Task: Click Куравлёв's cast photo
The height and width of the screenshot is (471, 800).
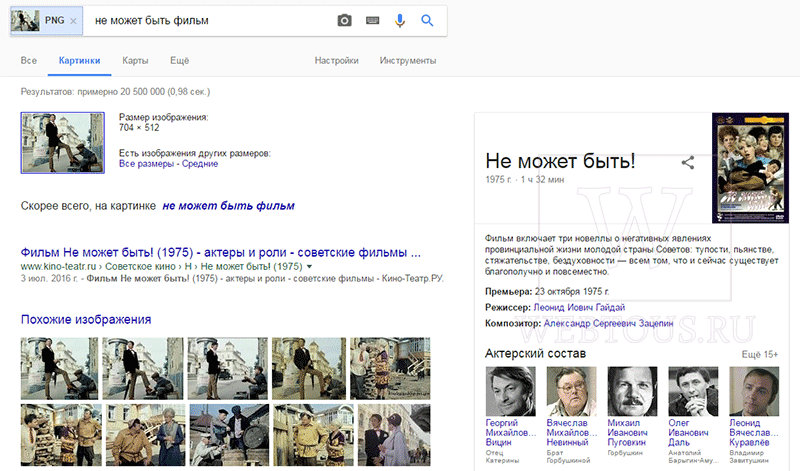Action: pos(754,391)
